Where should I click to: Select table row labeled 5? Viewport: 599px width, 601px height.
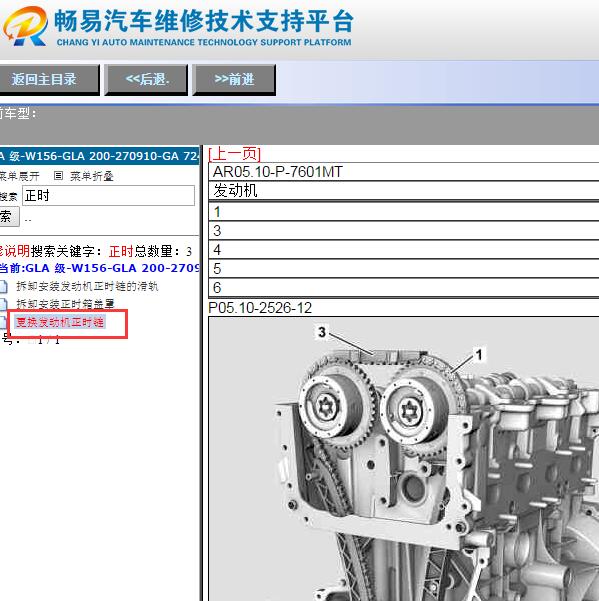click(404, 269)
